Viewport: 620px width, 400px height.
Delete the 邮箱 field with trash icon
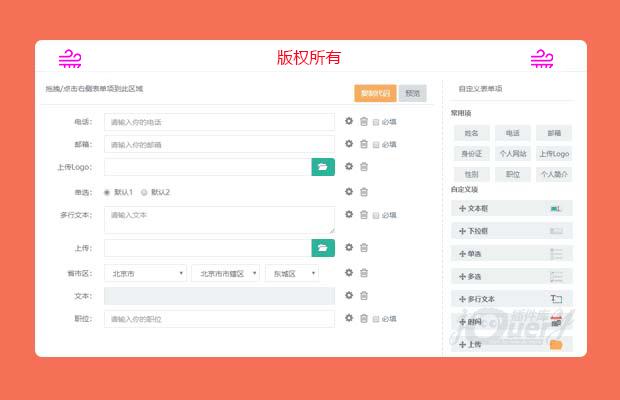click(364, 144)
